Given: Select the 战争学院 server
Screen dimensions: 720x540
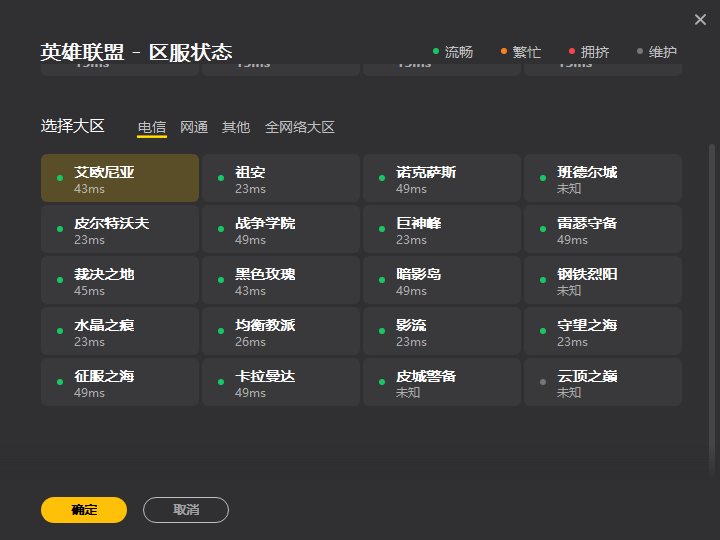Looking at the screenshot, I should 281,229.
